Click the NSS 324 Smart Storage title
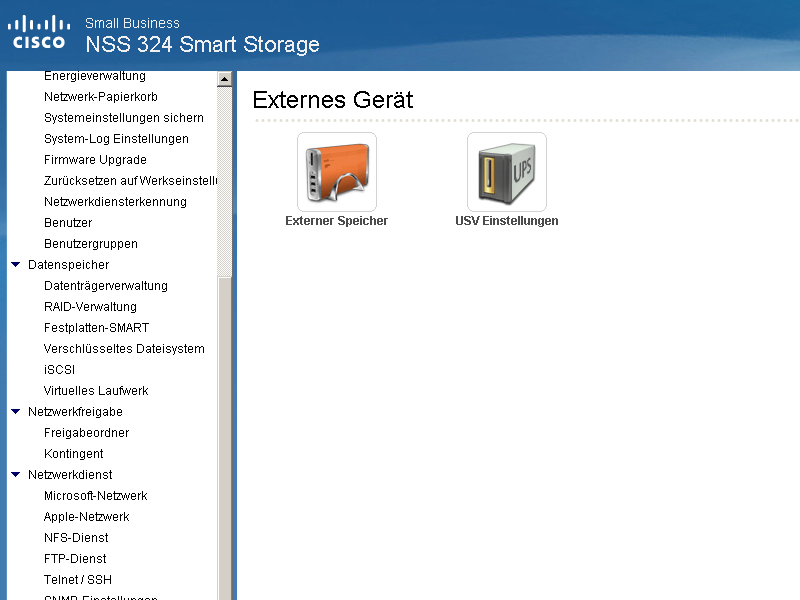 coord(202,44)
